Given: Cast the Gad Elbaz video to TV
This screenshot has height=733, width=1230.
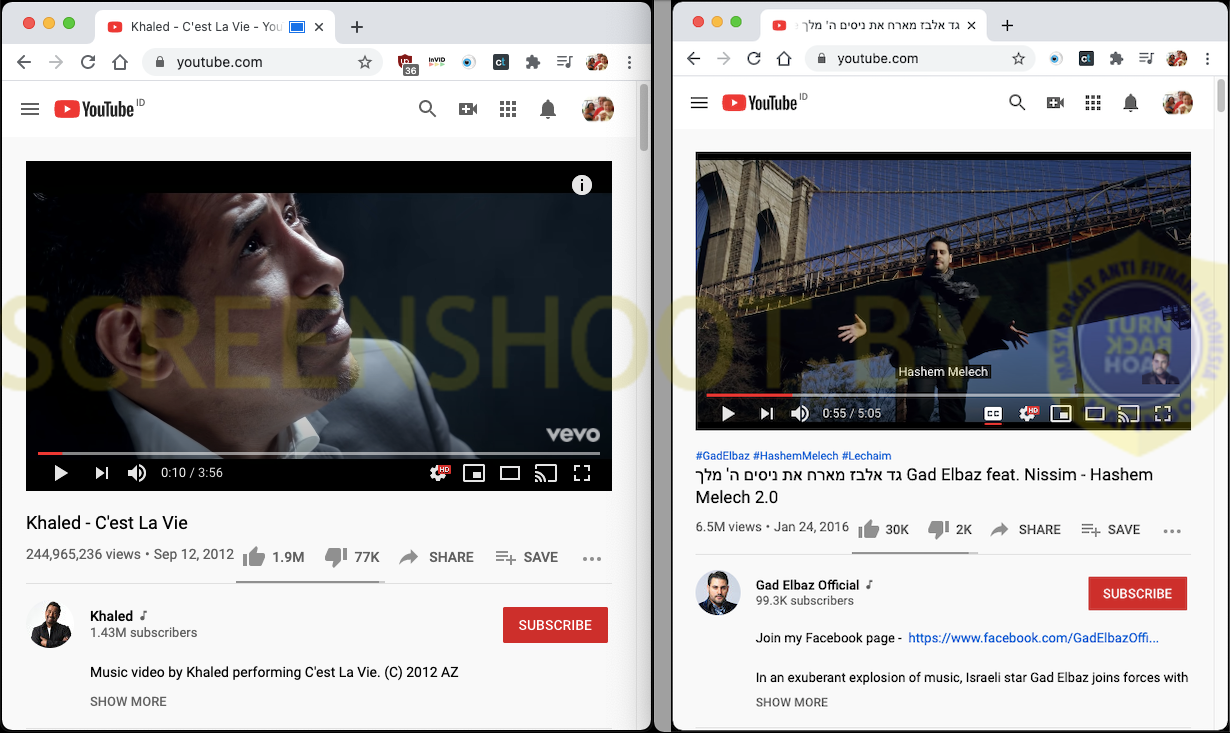Looking at the screenshot, I should 1129,413.
